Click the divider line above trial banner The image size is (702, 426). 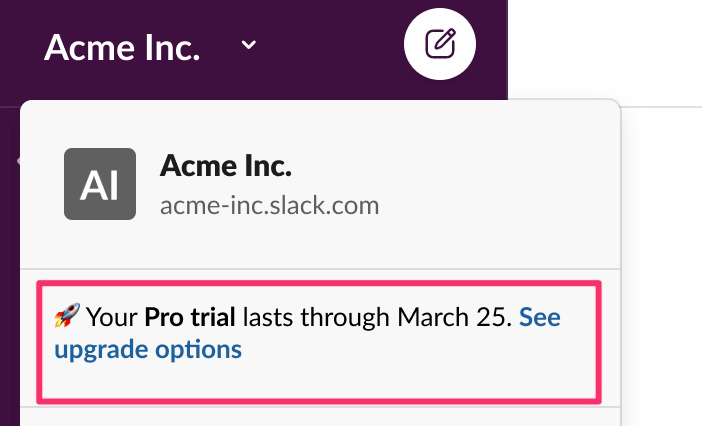click(x=320, y=269)
